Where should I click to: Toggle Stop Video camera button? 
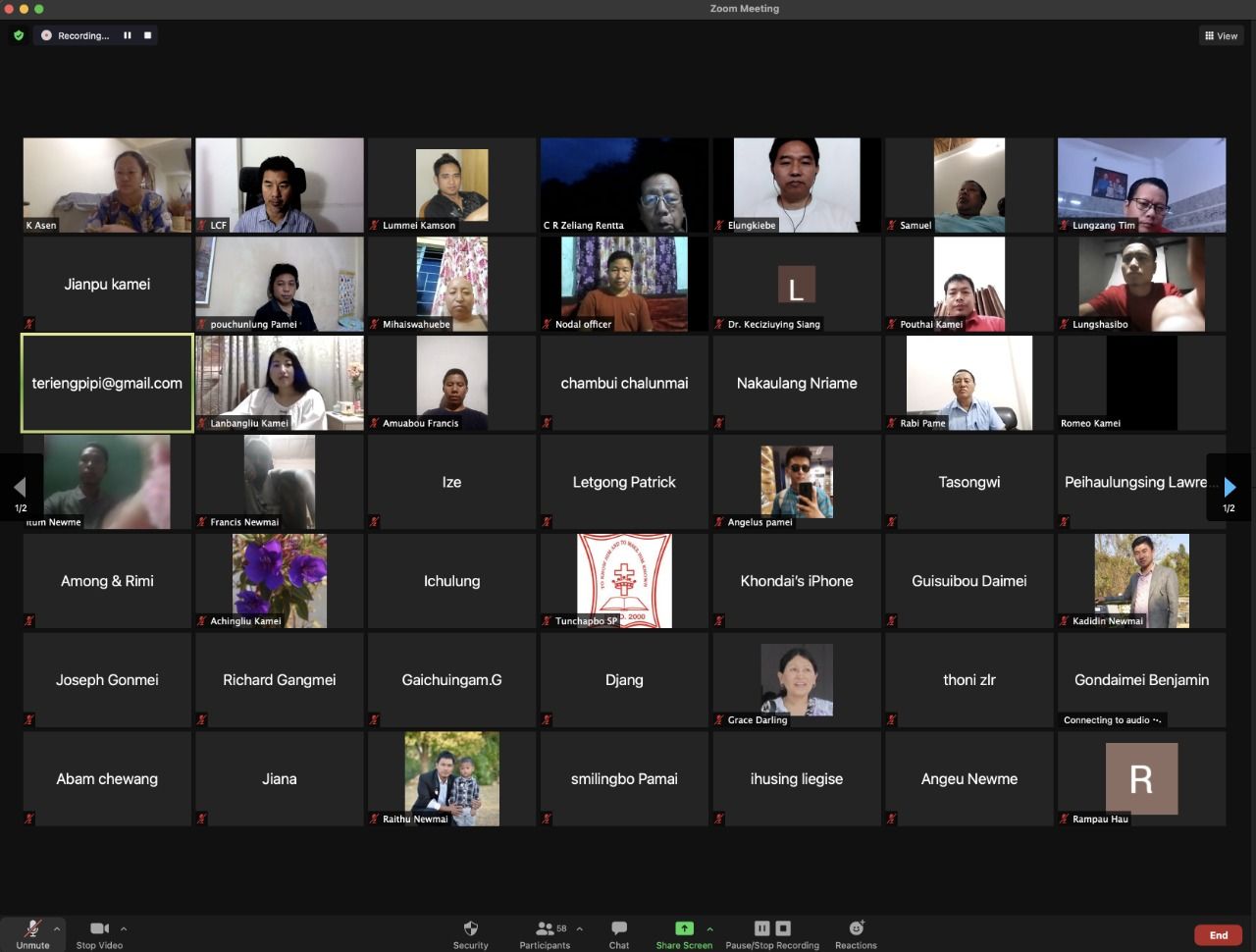click(x=99, y=928)
